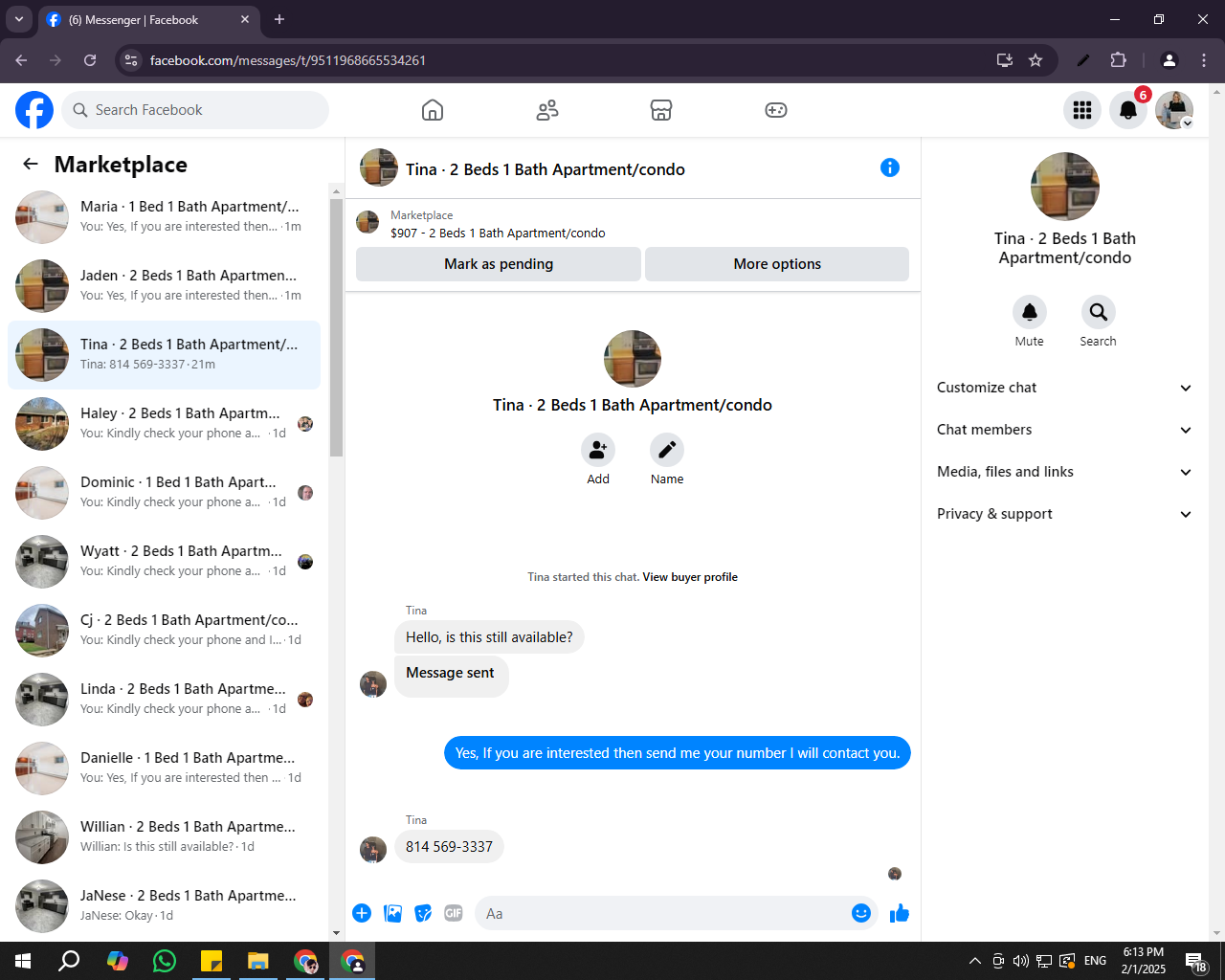Open Wyatt 2 Beds 1 Bath conversation
Image resolution: width=1225 pixels, height=980 pixels.
164,562
